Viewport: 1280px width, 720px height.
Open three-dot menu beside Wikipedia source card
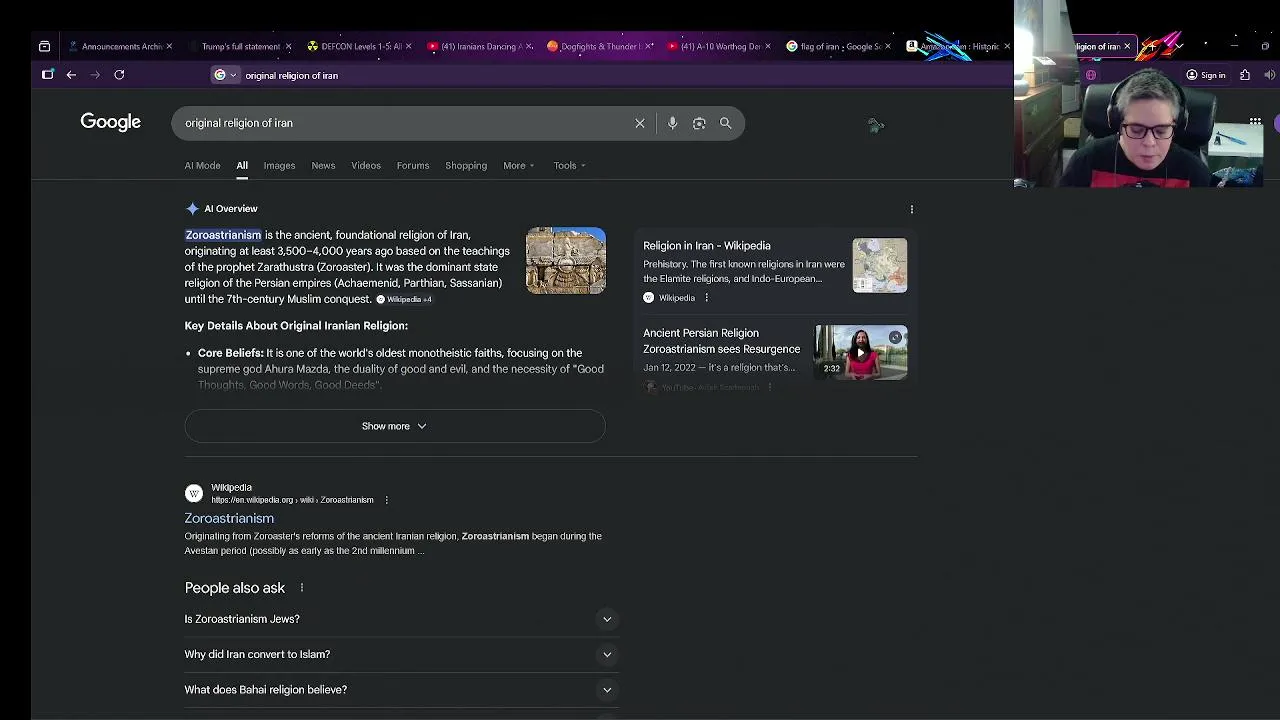pos(706,298)
